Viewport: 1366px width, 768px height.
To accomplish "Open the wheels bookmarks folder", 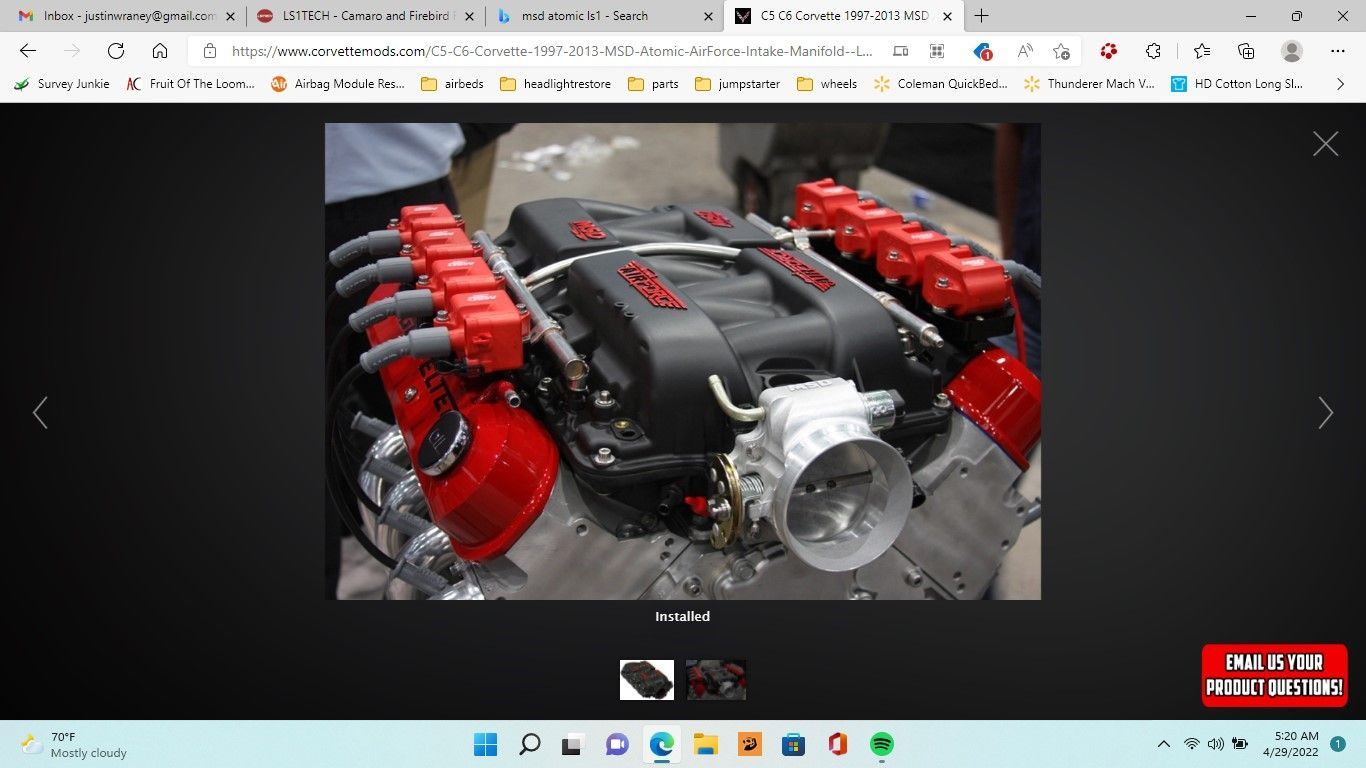I will tap(827, 84).
